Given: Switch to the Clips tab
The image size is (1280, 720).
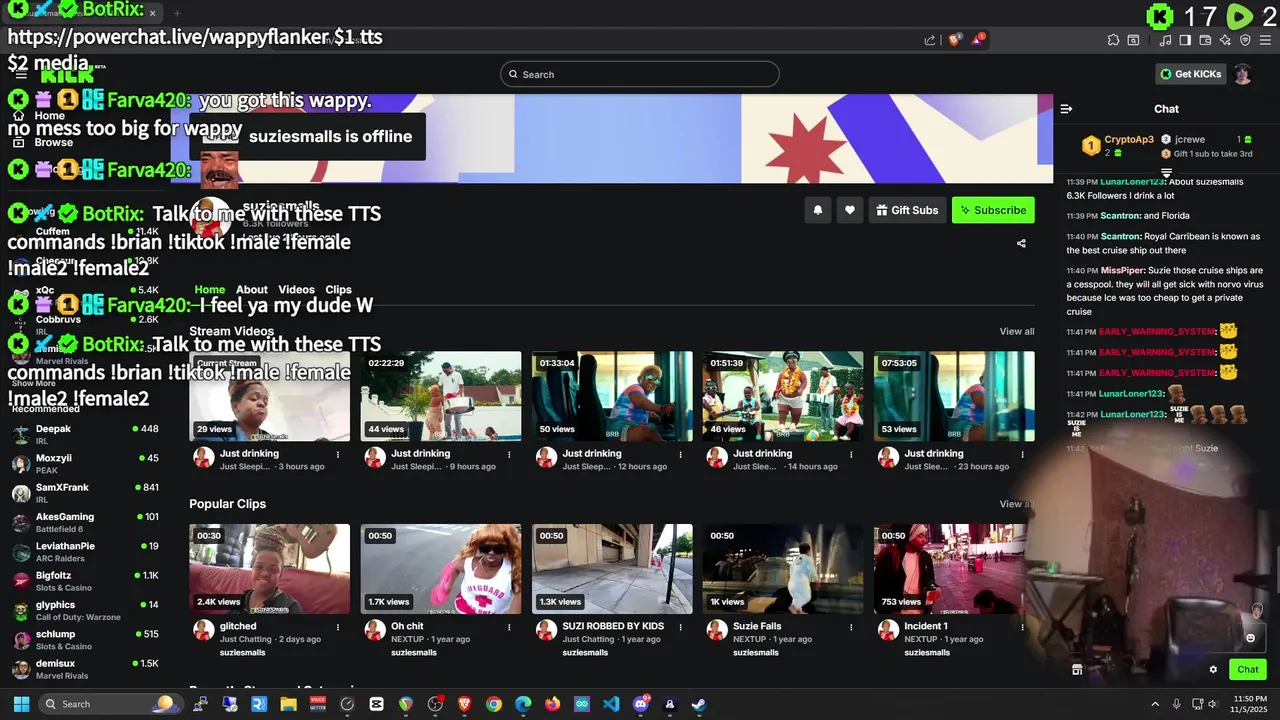Looking at the screenshot, I should 339,290.
